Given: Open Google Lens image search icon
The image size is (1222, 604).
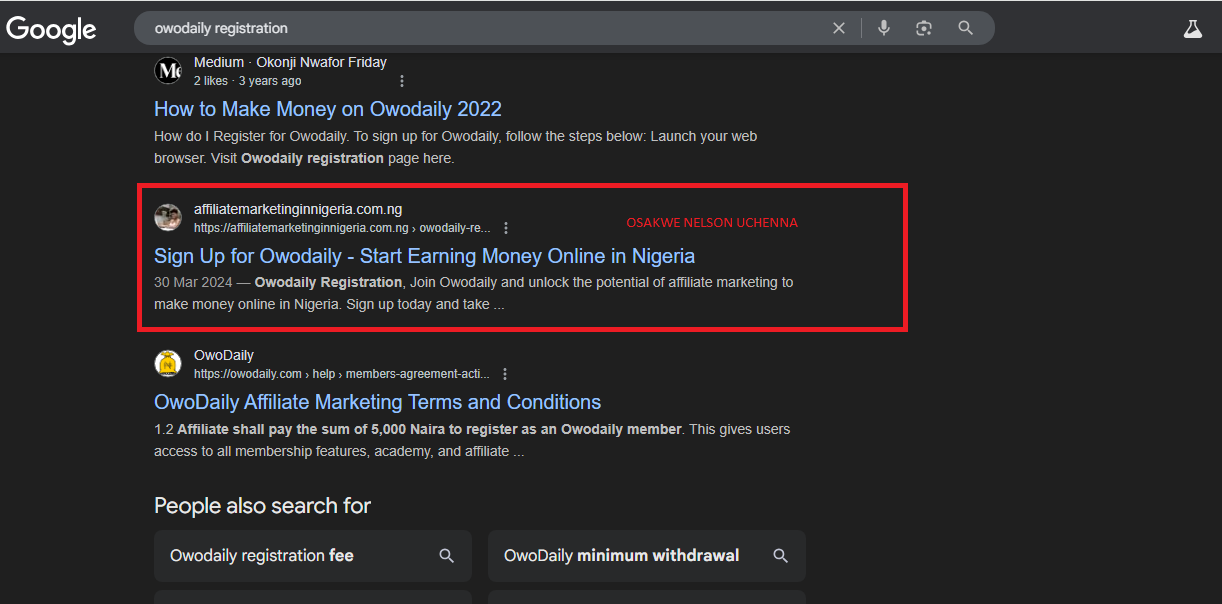Looking at the screenshot, I should 924,28.
